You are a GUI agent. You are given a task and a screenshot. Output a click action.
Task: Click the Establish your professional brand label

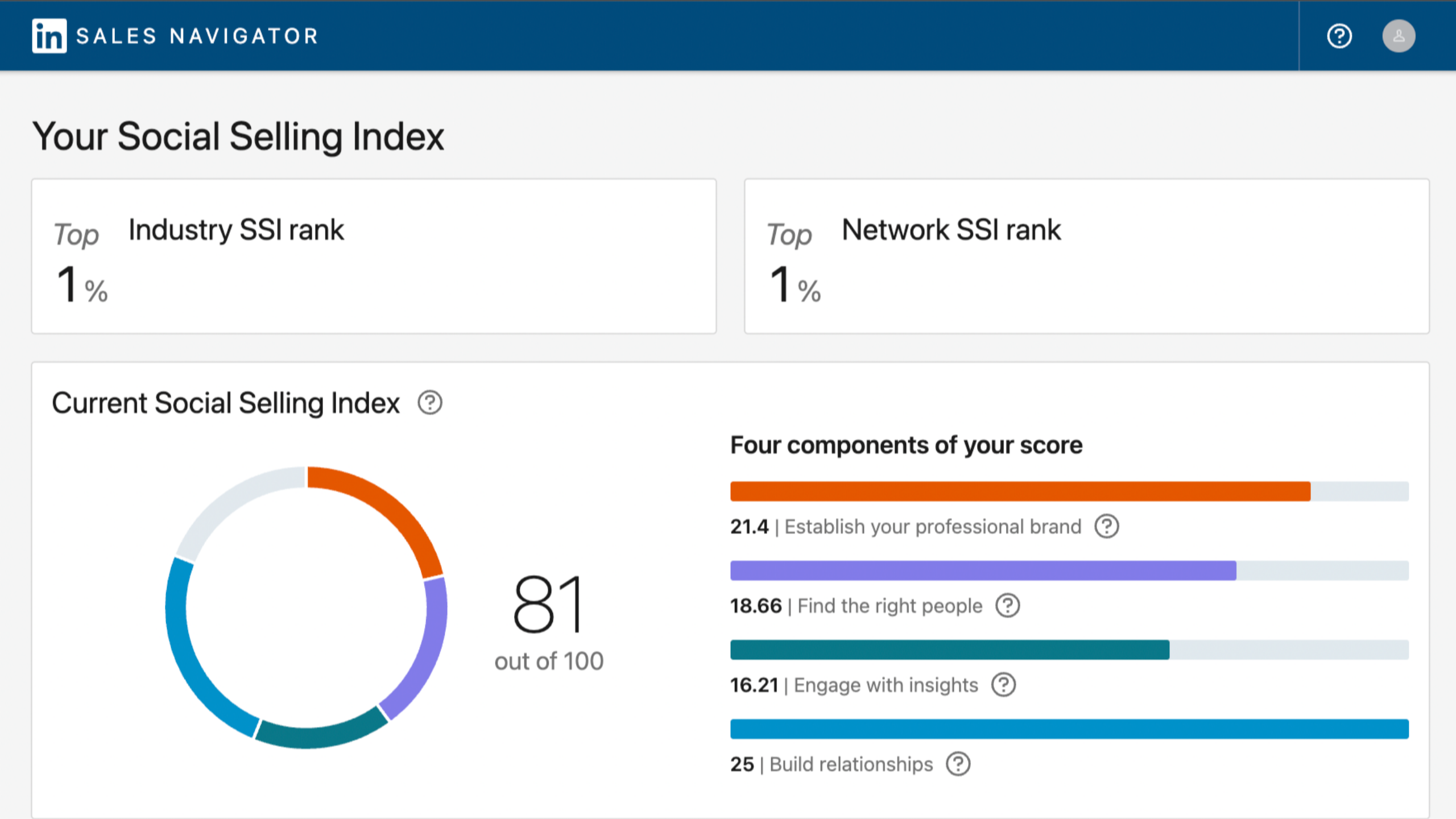933,527
